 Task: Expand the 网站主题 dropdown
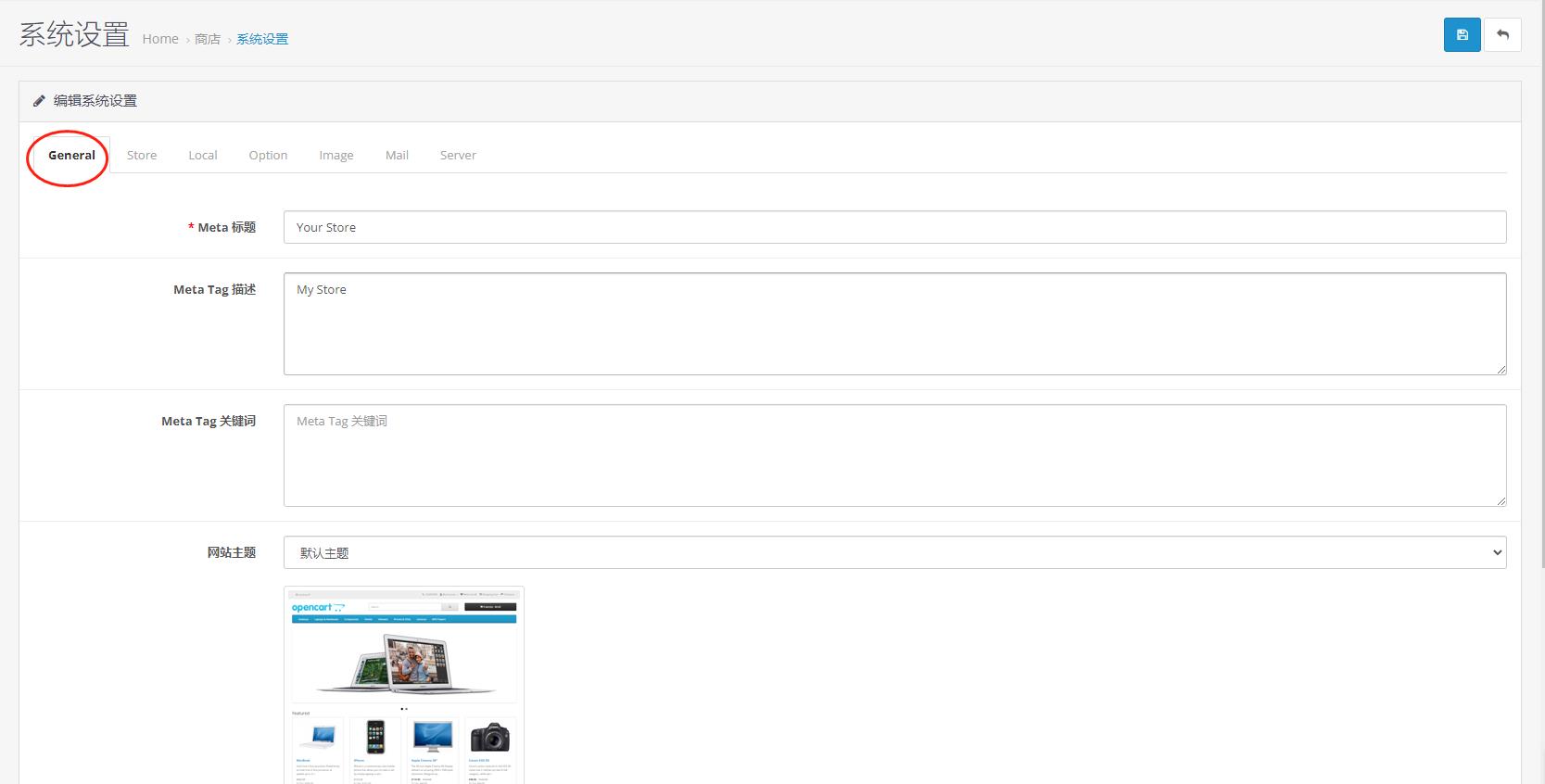click(894, 552)
